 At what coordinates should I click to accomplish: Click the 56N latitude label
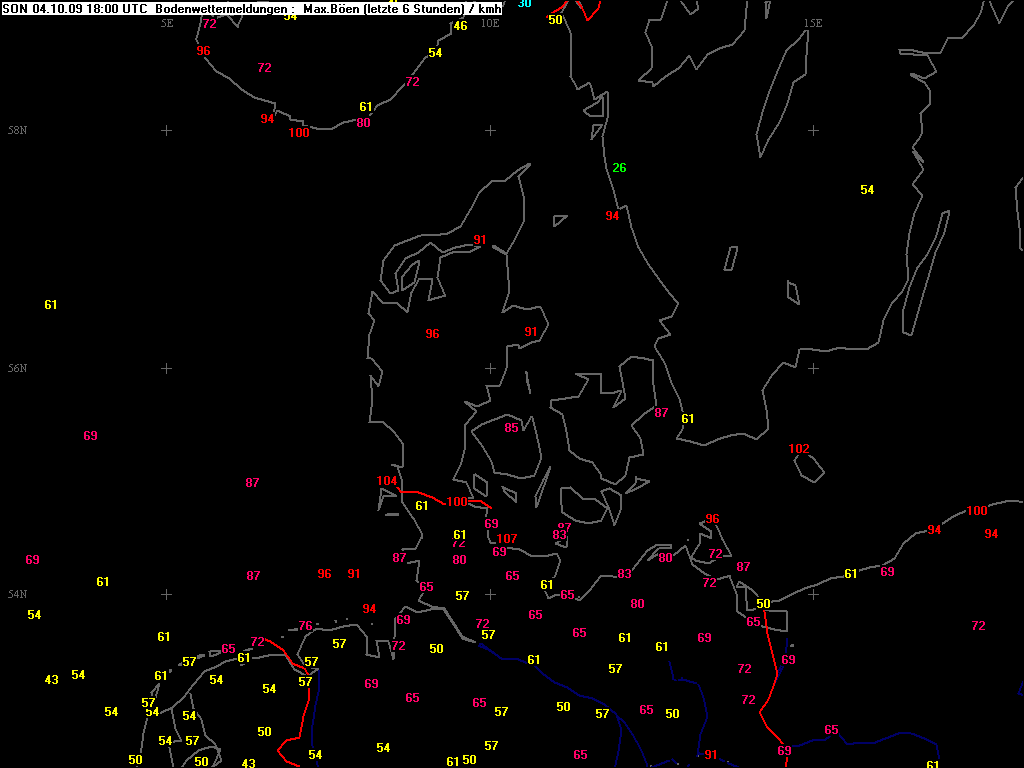pyautogui.click(x=17, y=369)
